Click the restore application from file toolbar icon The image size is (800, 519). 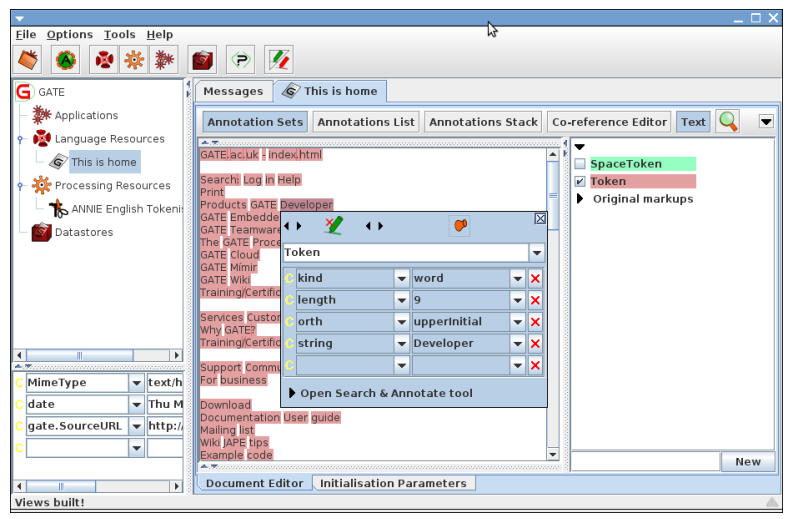coord(29,60)
